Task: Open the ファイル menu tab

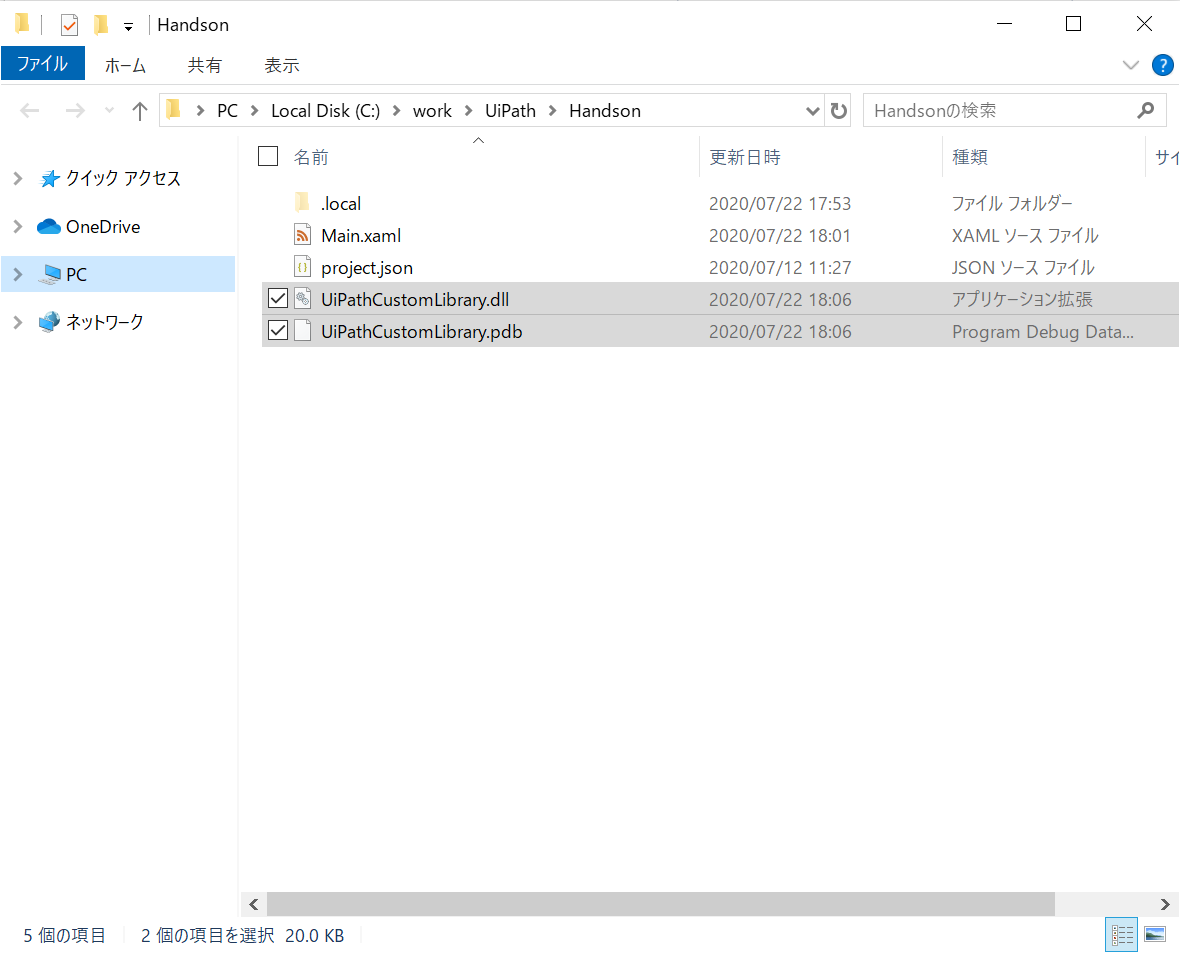Action: coord(43,64)
